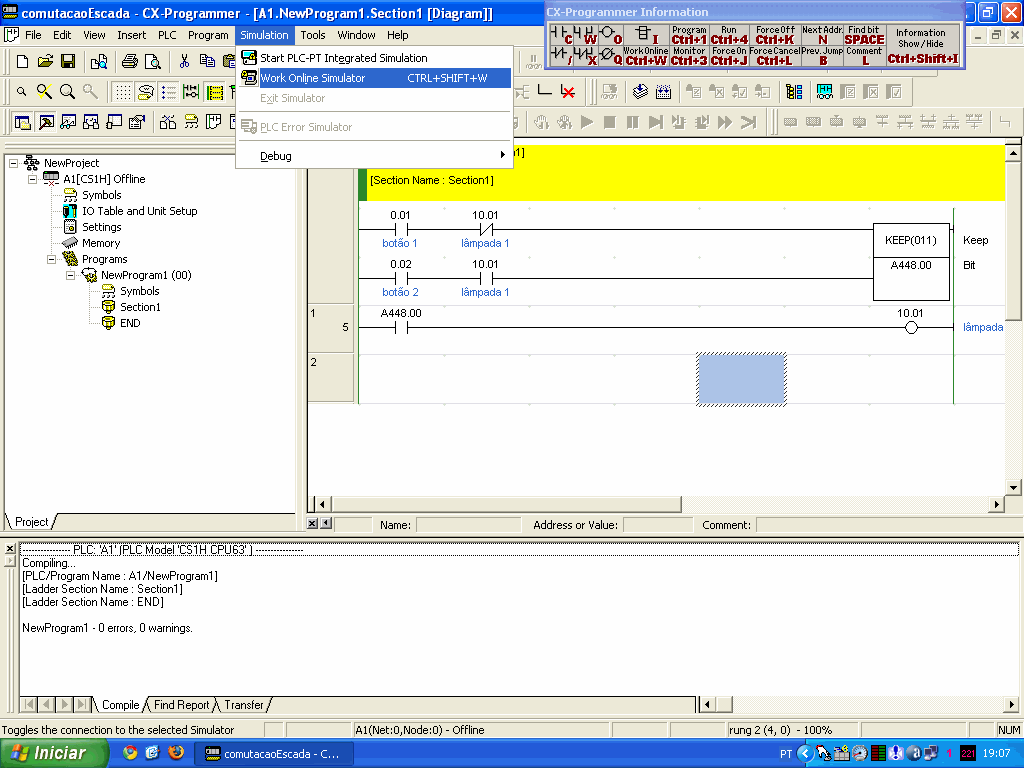Open the properties window icon
This screenshot has width=1024, height=768.
pos(136,122)
